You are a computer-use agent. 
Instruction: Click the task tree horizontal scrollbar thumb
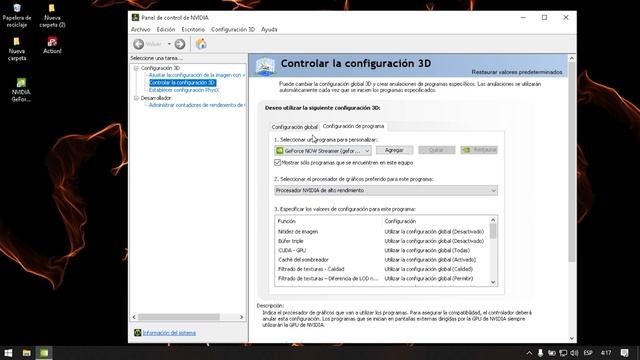pos(179,317)
